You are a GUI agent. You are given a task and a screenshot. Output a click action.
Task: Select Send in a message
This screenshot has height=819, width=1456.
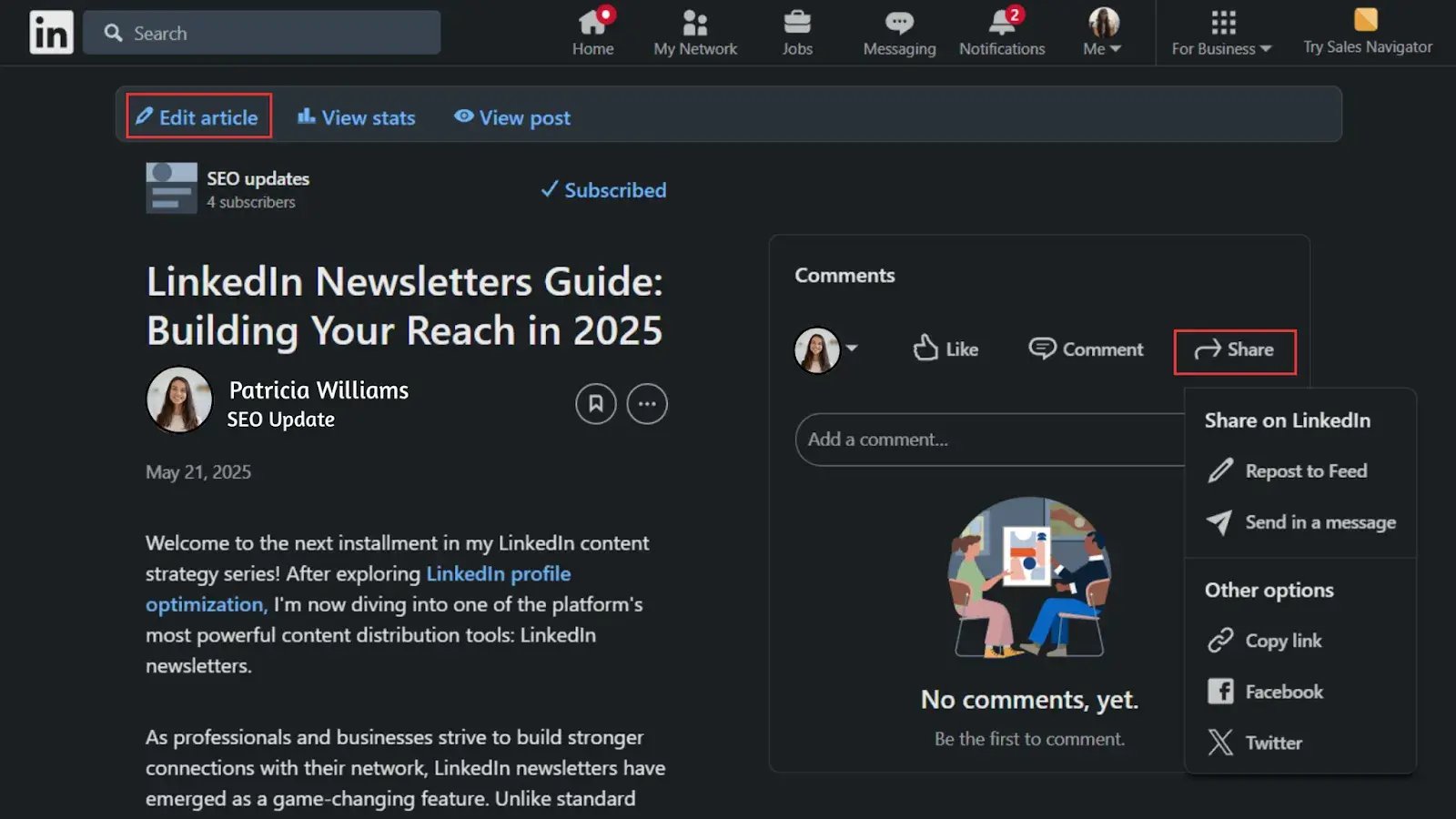(x=1319, y=522)
